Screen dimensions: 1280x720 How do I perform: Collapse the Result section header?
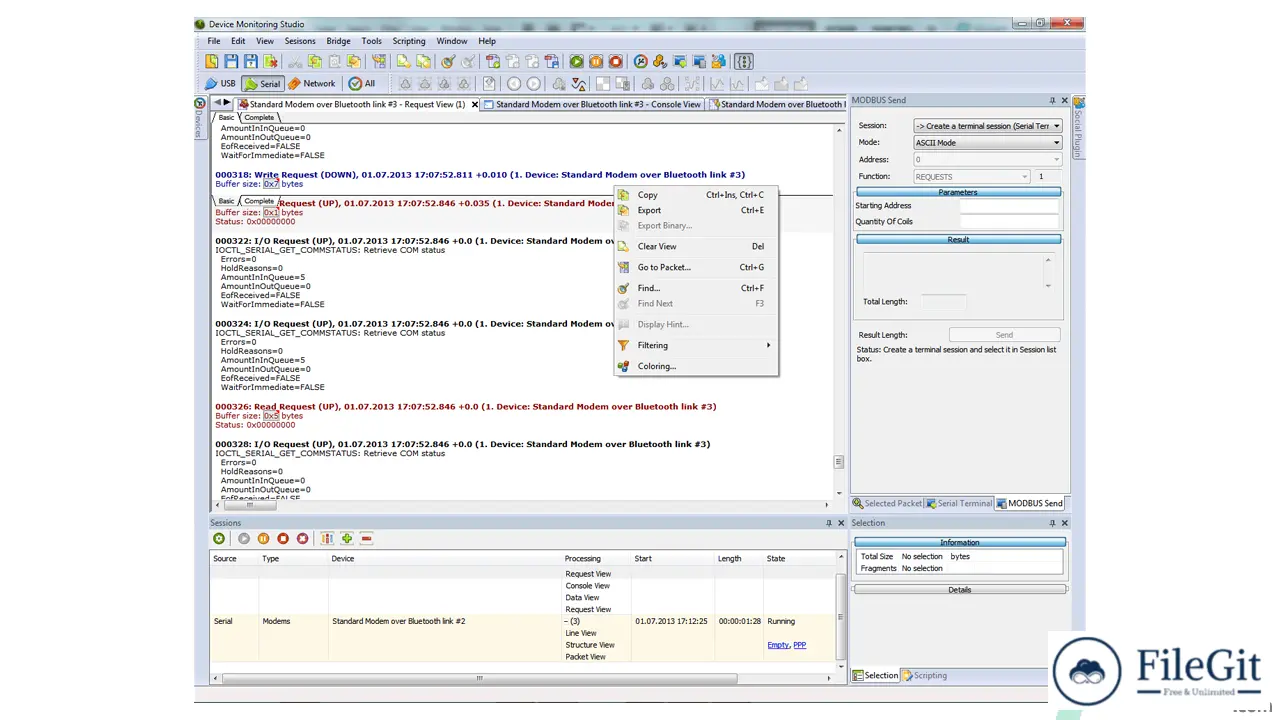[958, 240]
